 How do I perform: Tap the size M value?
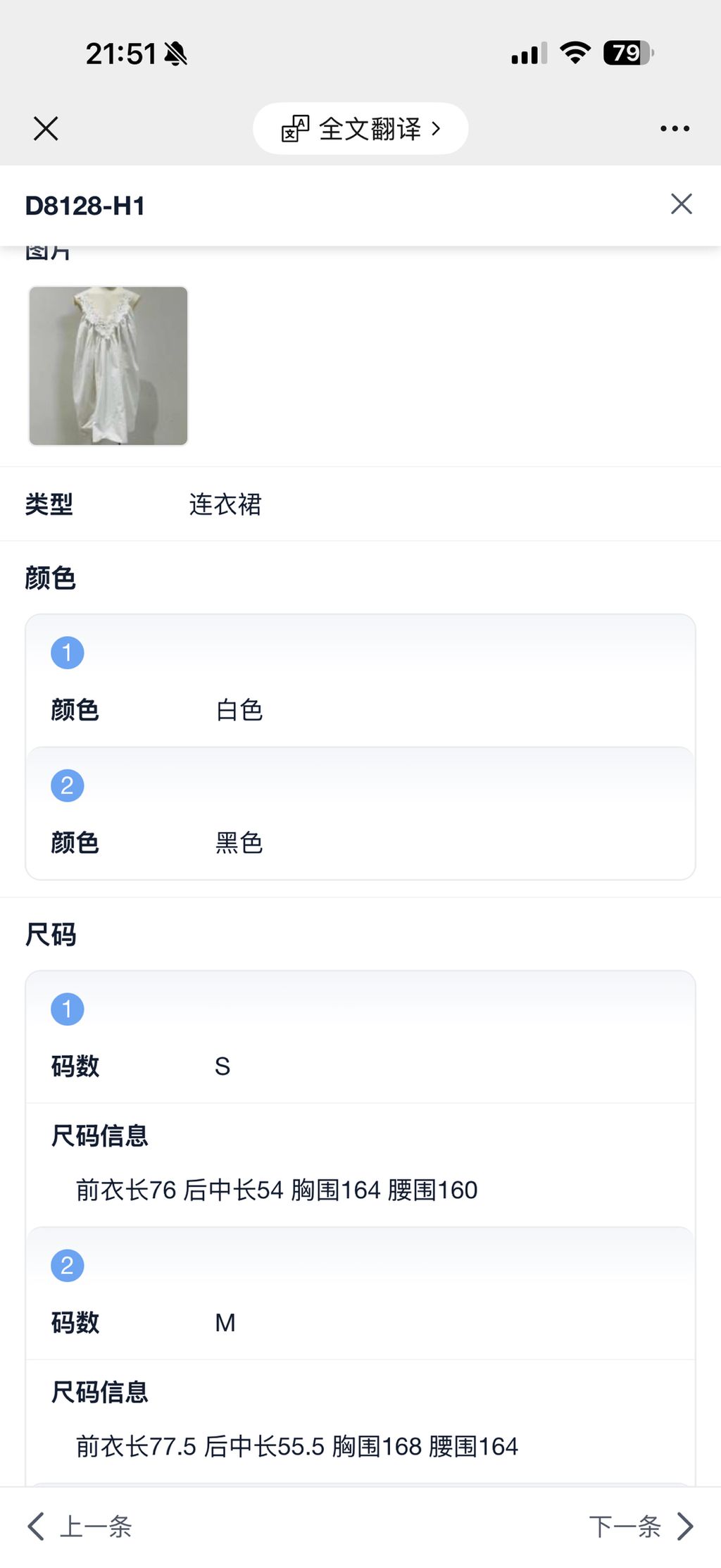225,1323
